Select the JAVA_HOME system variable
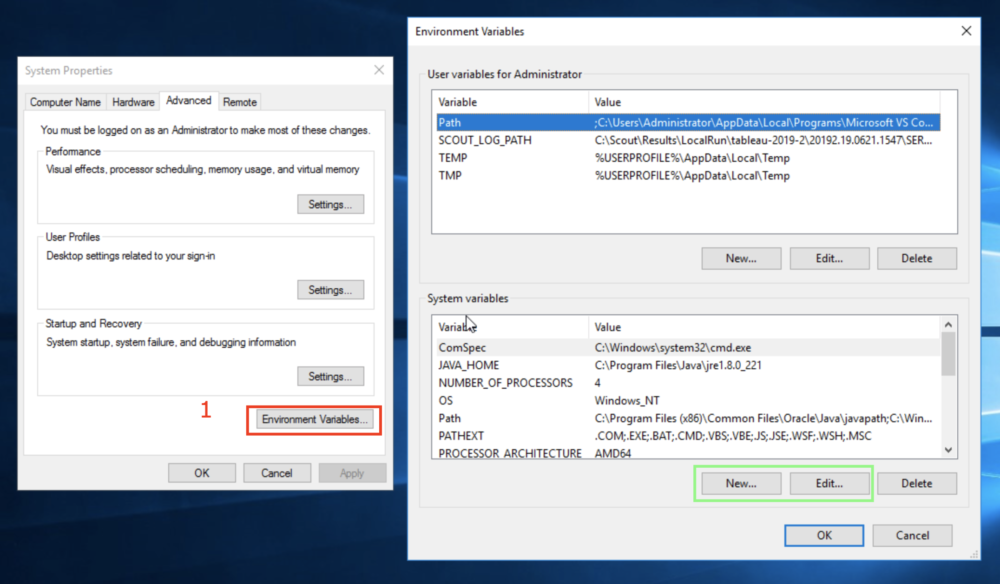Viewport: 1000px width, 584px height. click(688, 365)
